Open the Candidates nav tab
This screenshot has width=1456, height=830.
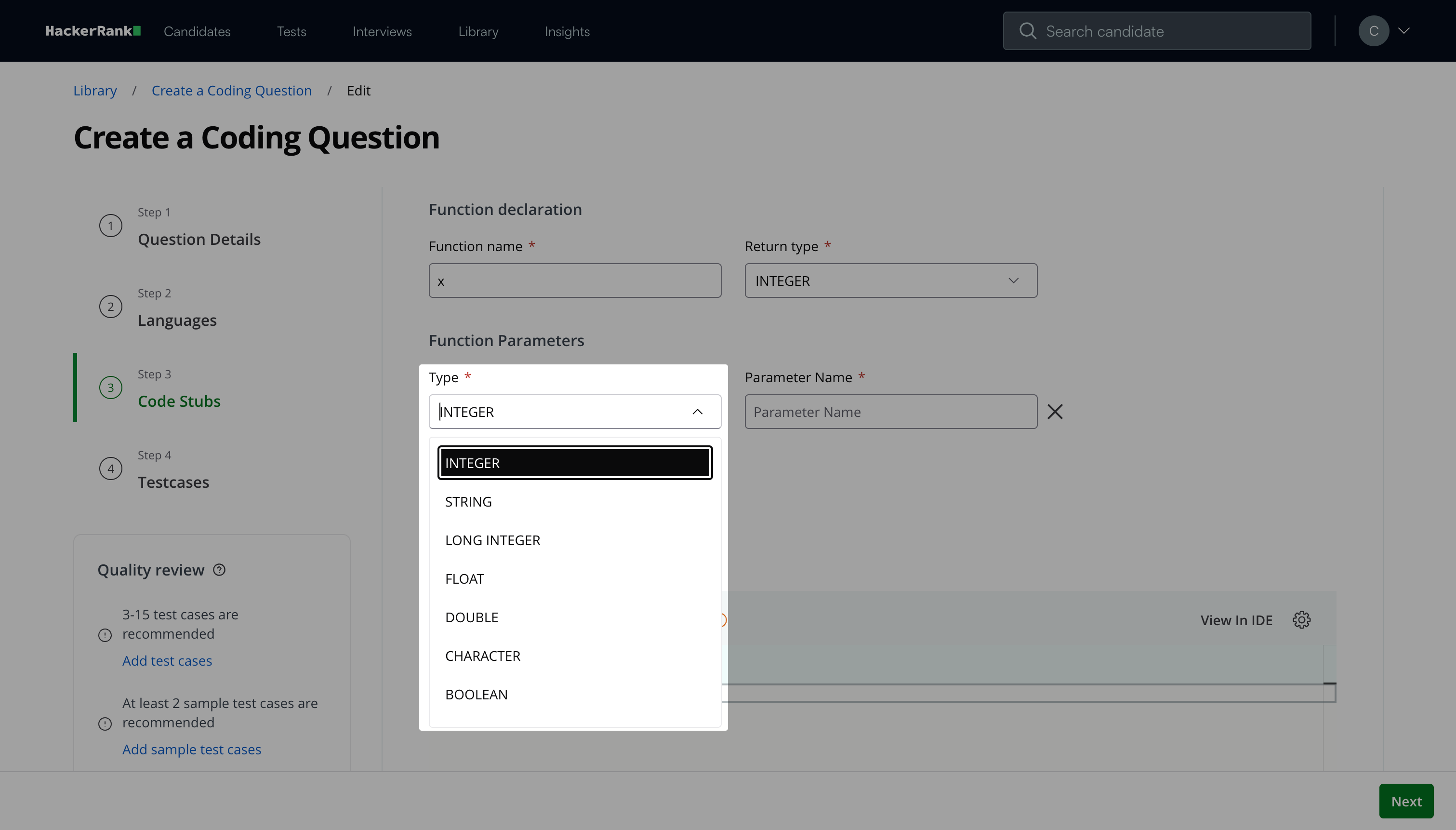pos(197,31)
